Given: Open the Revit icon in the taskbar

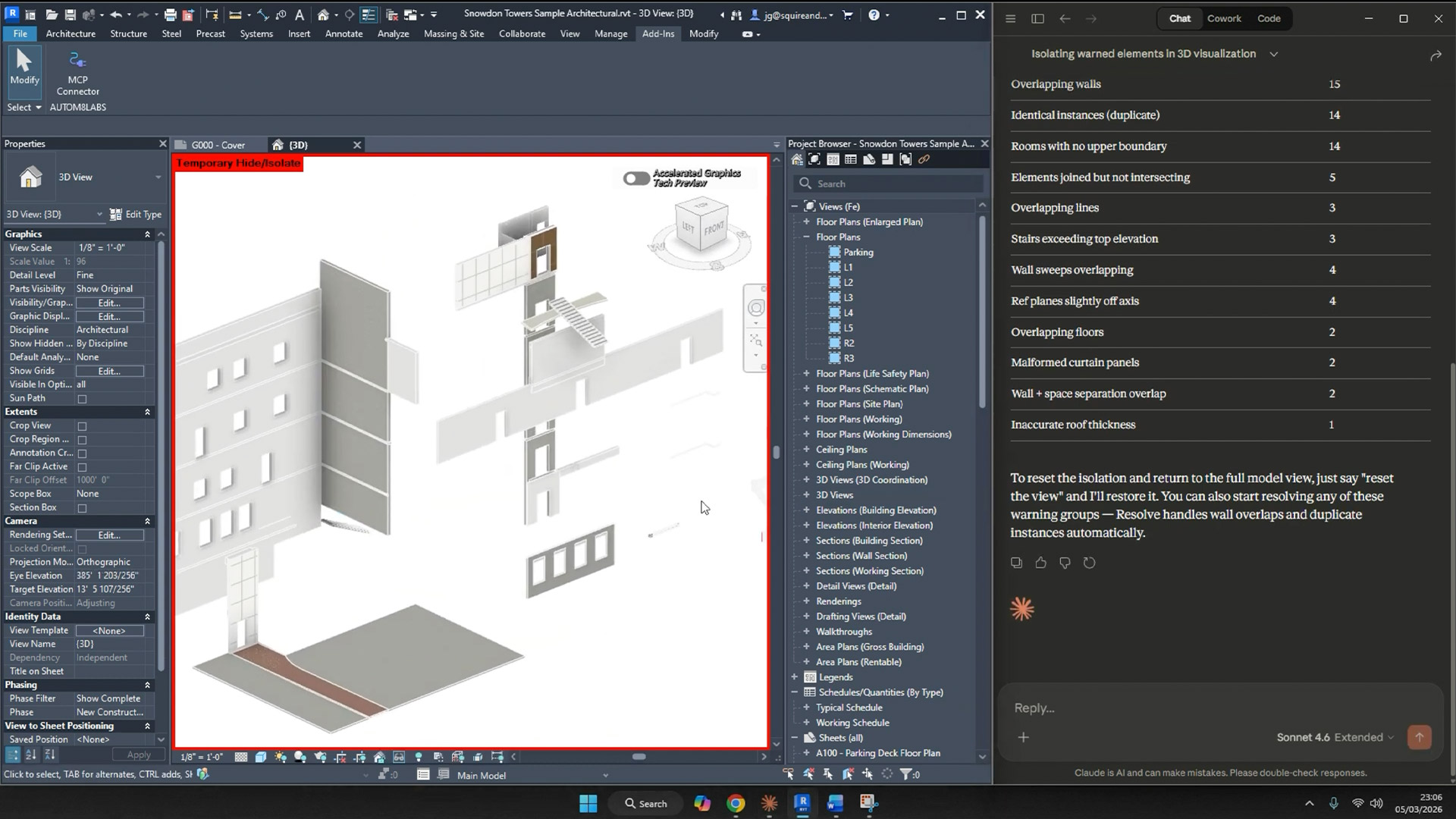Looking at the screenshot, I should click(802, 803).
